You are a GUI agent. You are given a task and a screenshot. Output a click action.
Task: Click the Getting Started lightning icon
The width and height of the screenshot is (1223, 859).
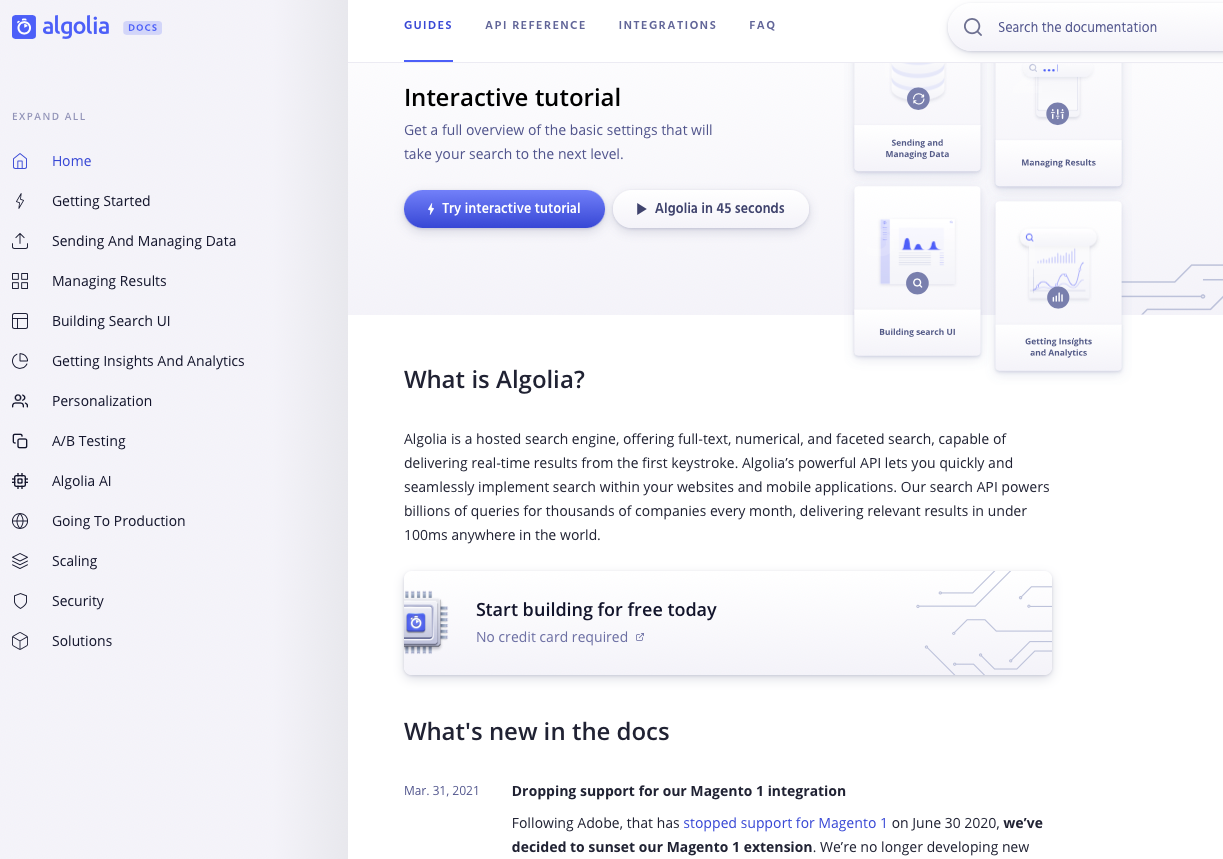(x=20, y=201)
